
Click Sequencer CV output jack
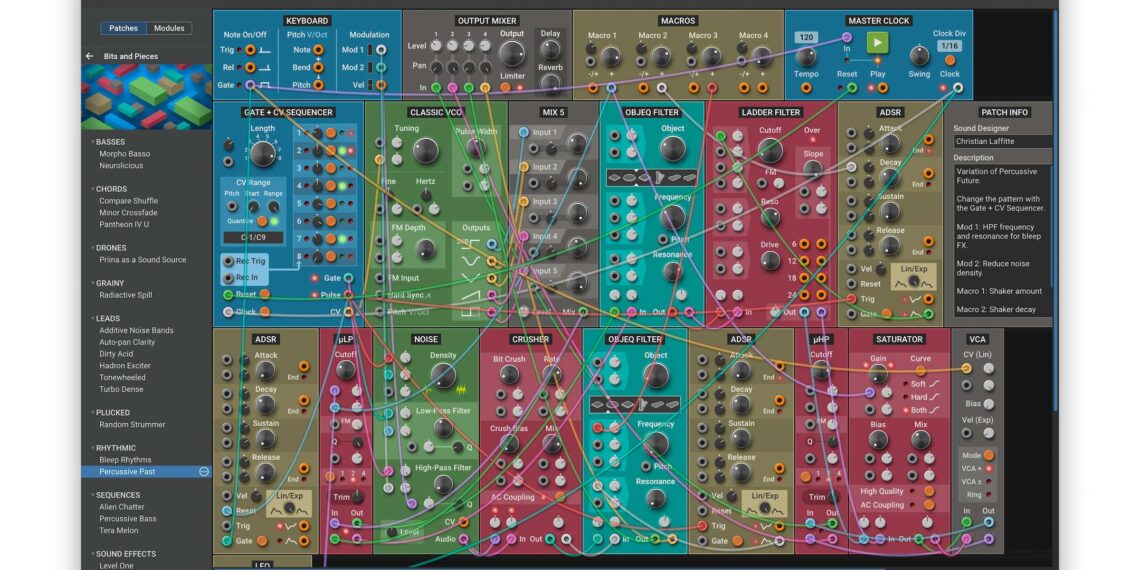tap(348, 312)
